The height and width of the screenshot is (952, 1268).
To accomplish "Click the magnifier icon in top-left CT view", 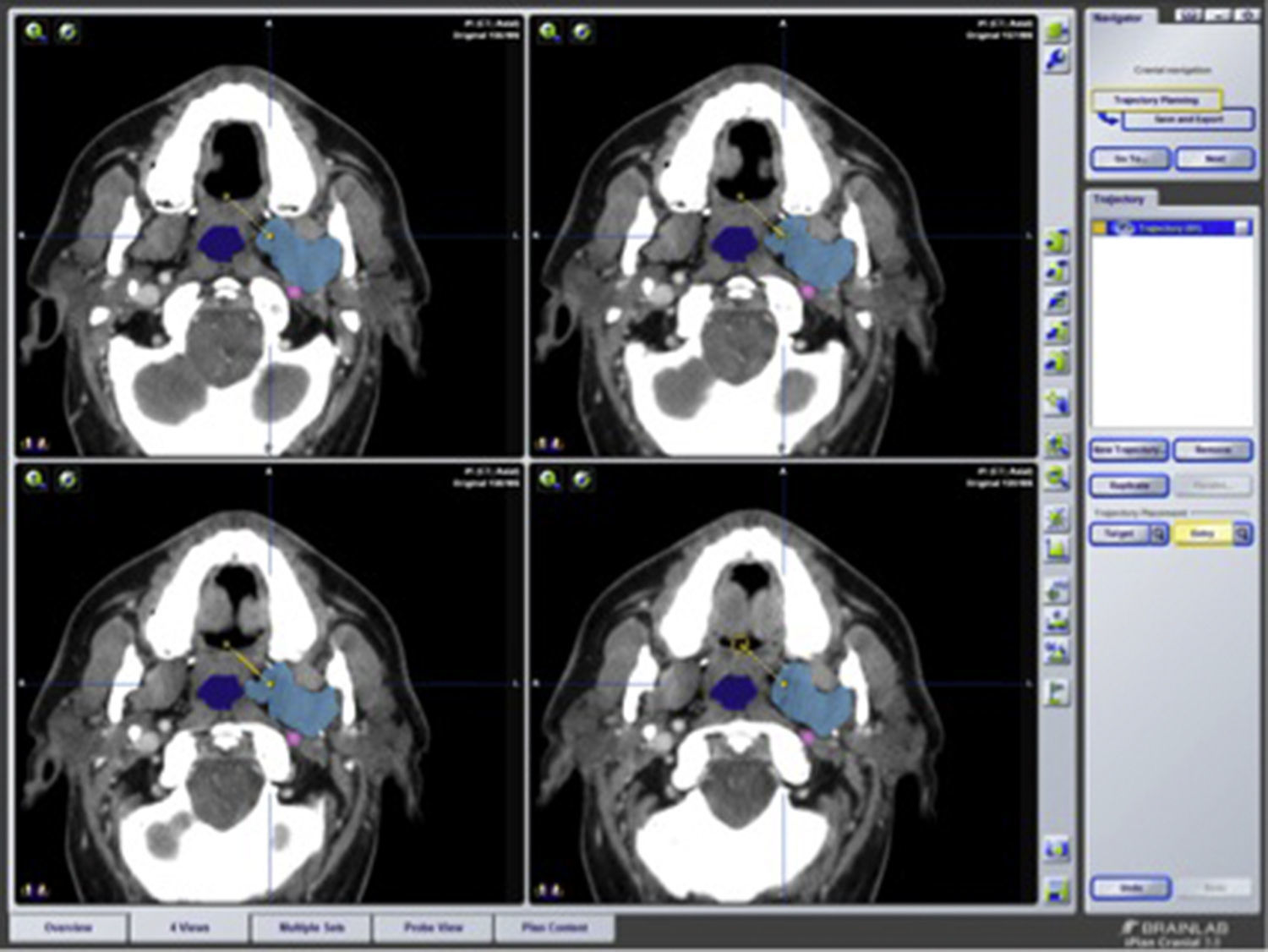I will click(36, 33).
